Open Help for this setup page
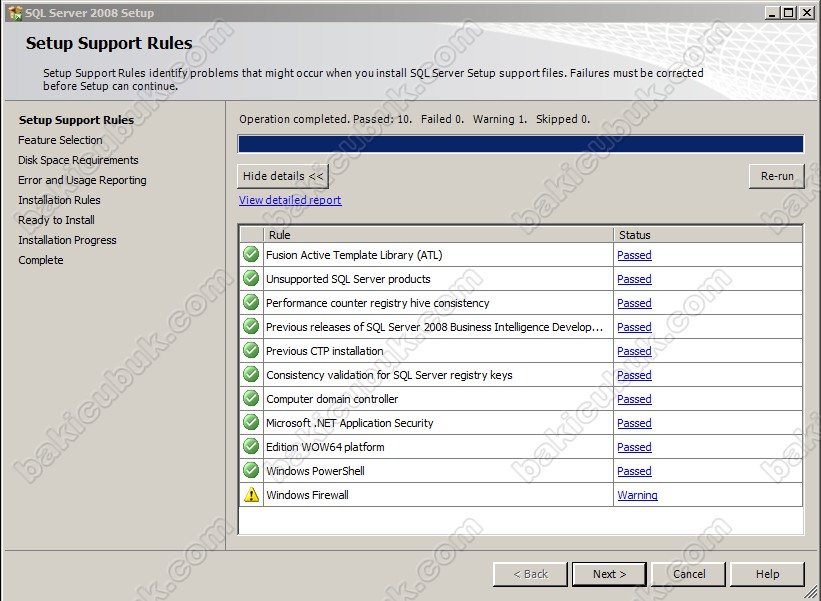 coord(767,574)
